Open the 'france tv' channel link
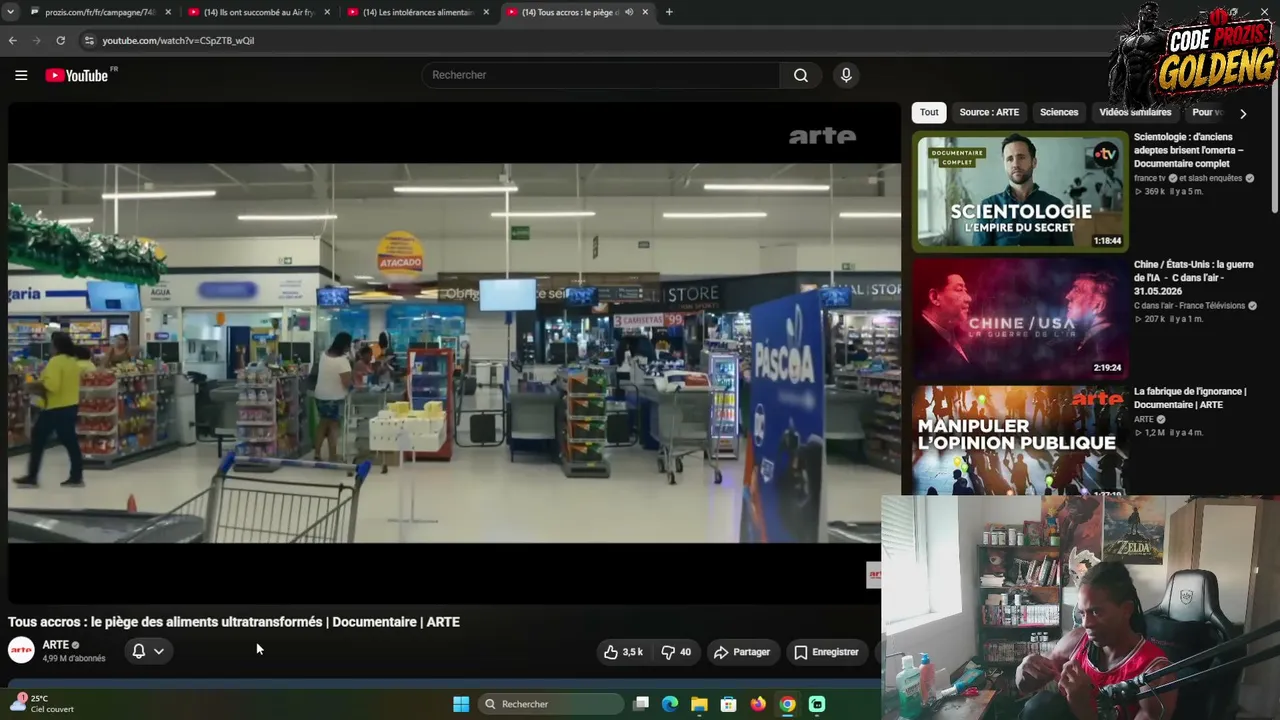The image size is (1280, 720). [1150, 178]
